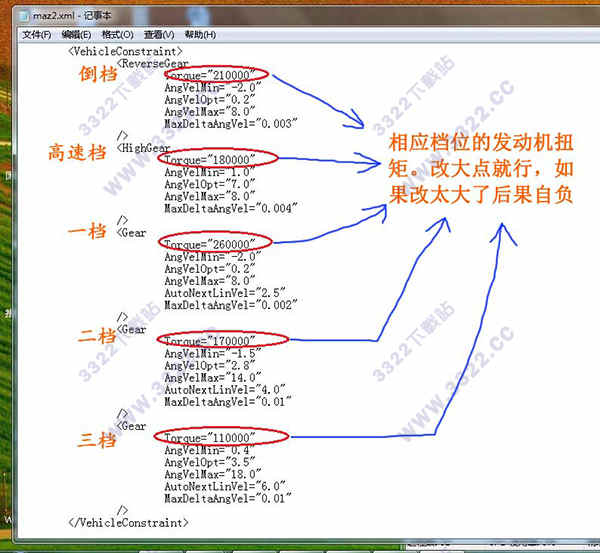Click the MaxDeltaAngVel="0.003" line
The height and width of the screenshot is (553, 600).
tap(231, 124)
